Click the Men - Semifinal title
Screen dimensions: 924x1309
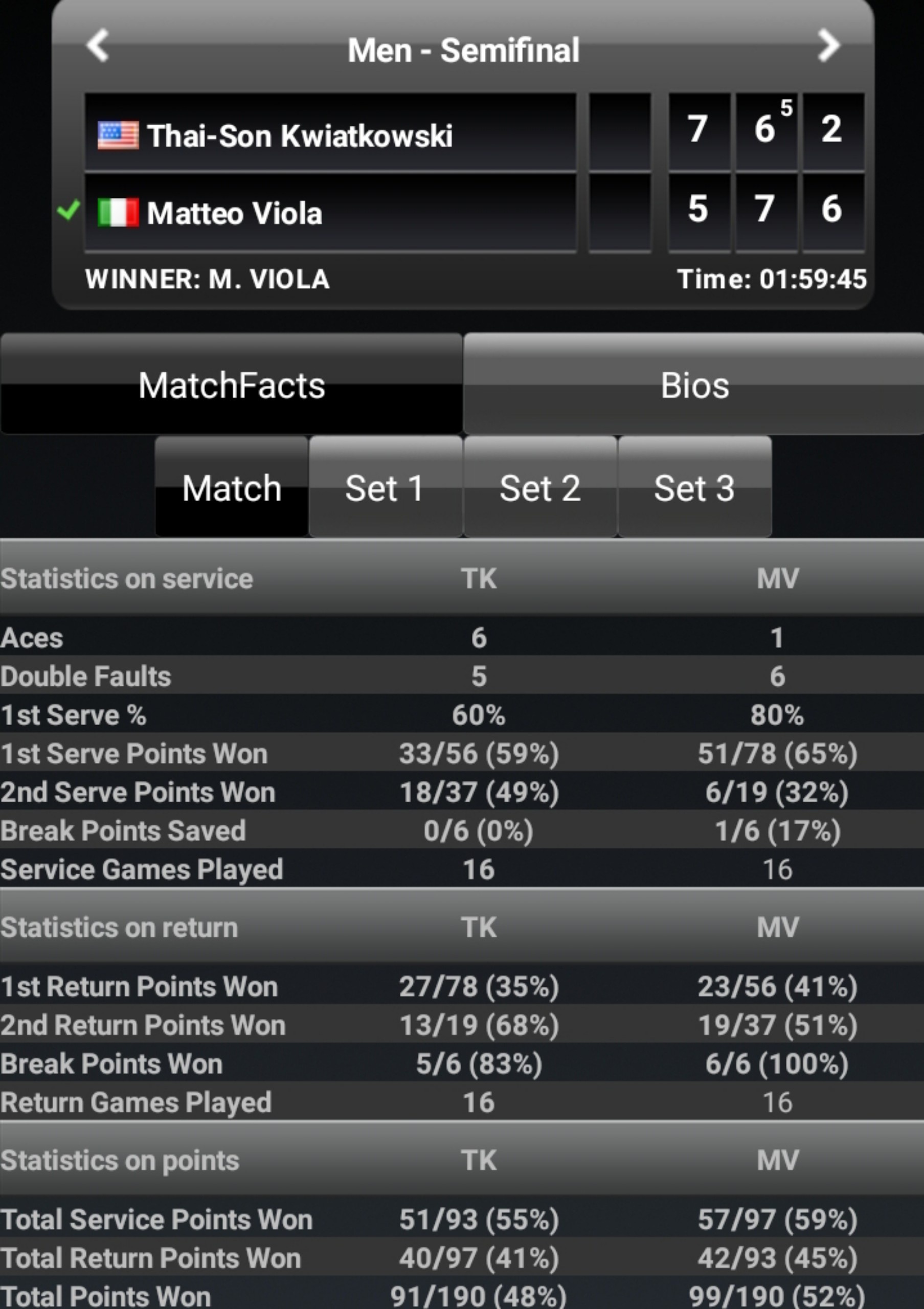click(x=463, y=50)
